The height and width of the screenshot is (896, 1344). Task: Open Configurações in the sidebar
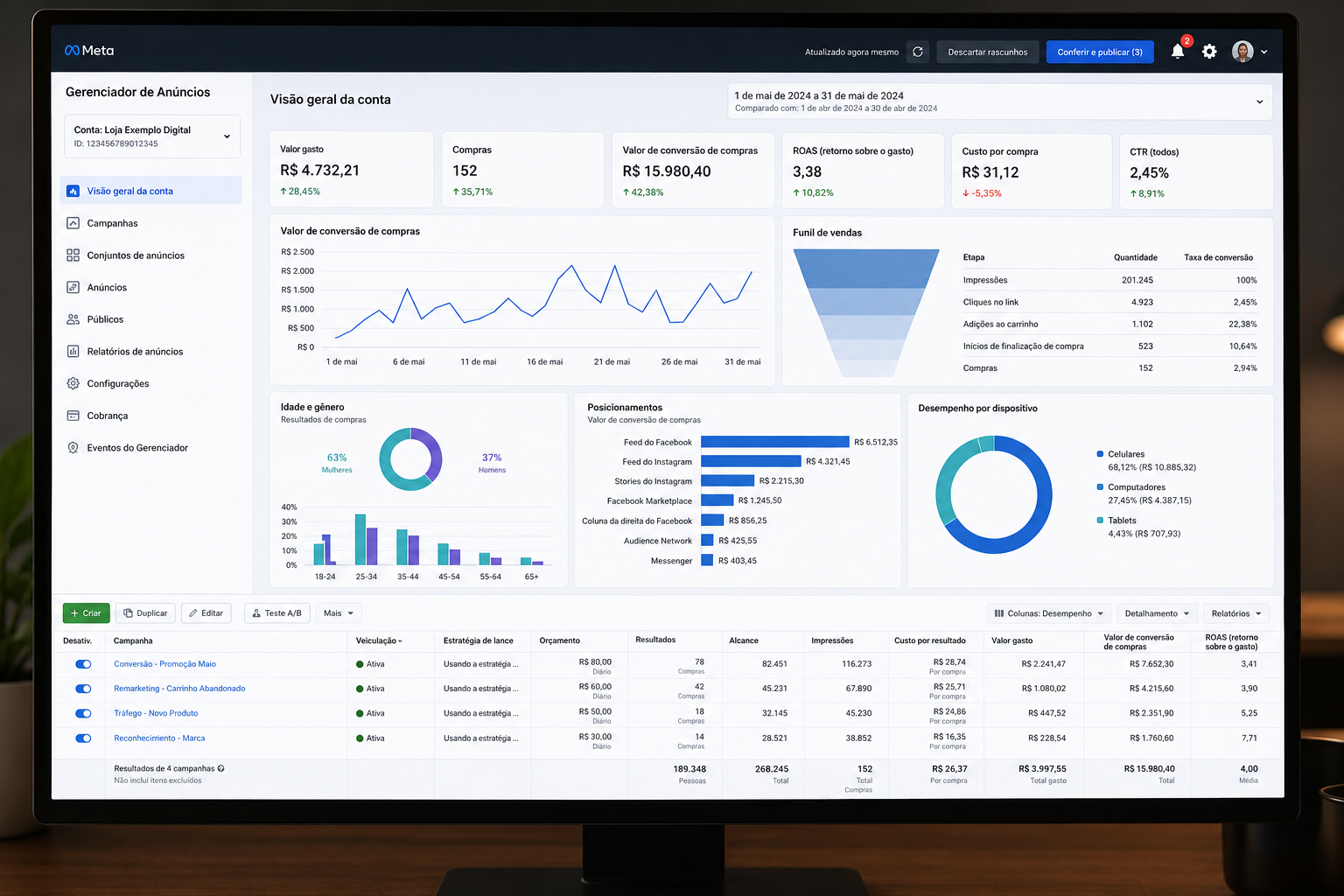point(117,383)
